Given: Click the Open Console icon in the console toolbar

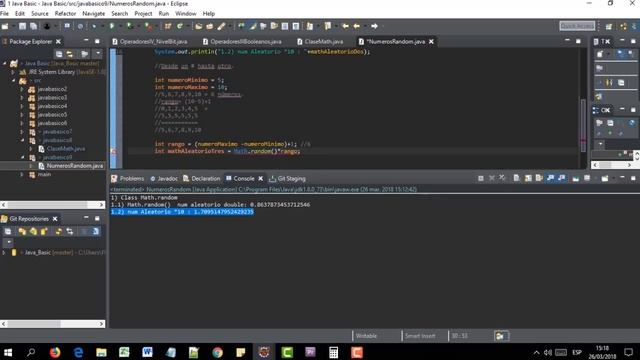Looking at the screenshot, I should (x=605, y=178).
